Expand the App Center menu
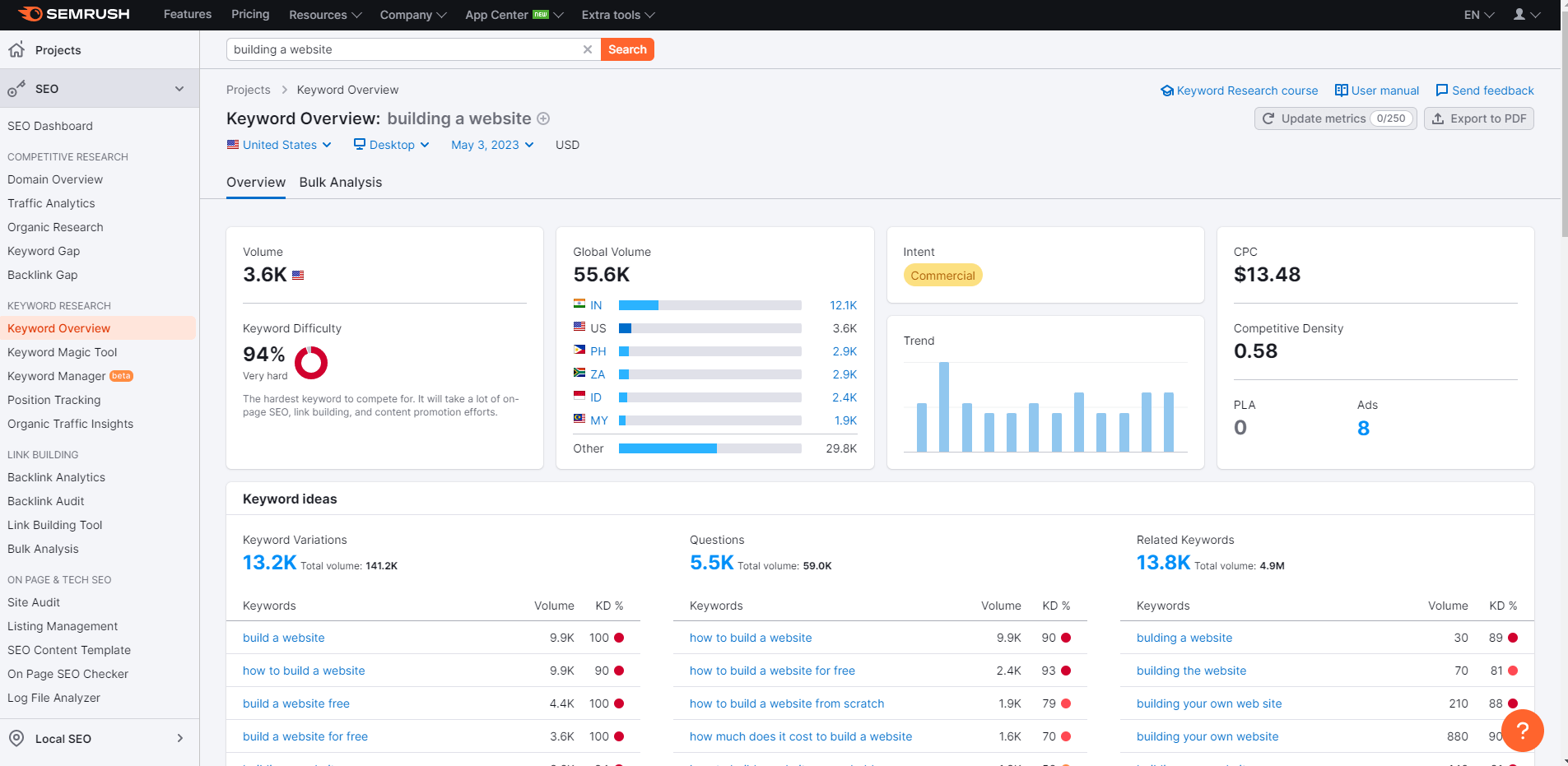The width and height of the screenshot is (1568, 766). [x=514, y=15]
